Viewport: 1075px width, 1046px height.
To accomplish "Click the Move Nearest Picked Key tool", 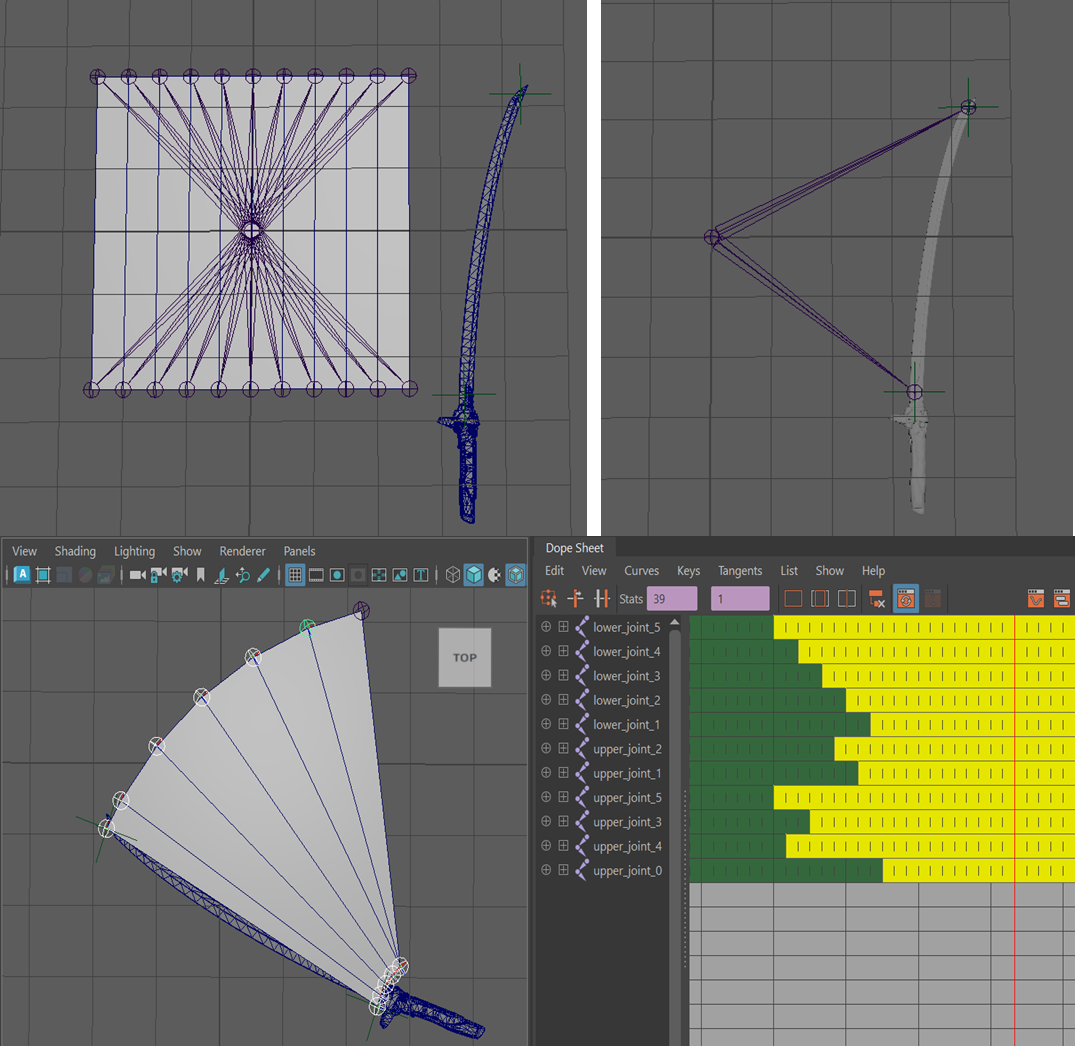I will pyautogui.click(x=575, y=599).
